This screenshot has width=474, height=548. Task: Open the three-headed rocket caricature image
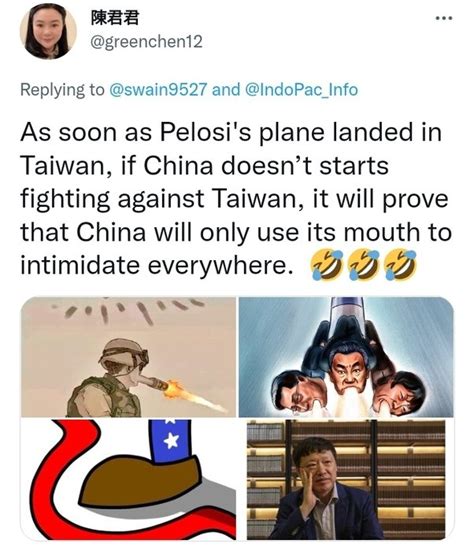point(346,357)
